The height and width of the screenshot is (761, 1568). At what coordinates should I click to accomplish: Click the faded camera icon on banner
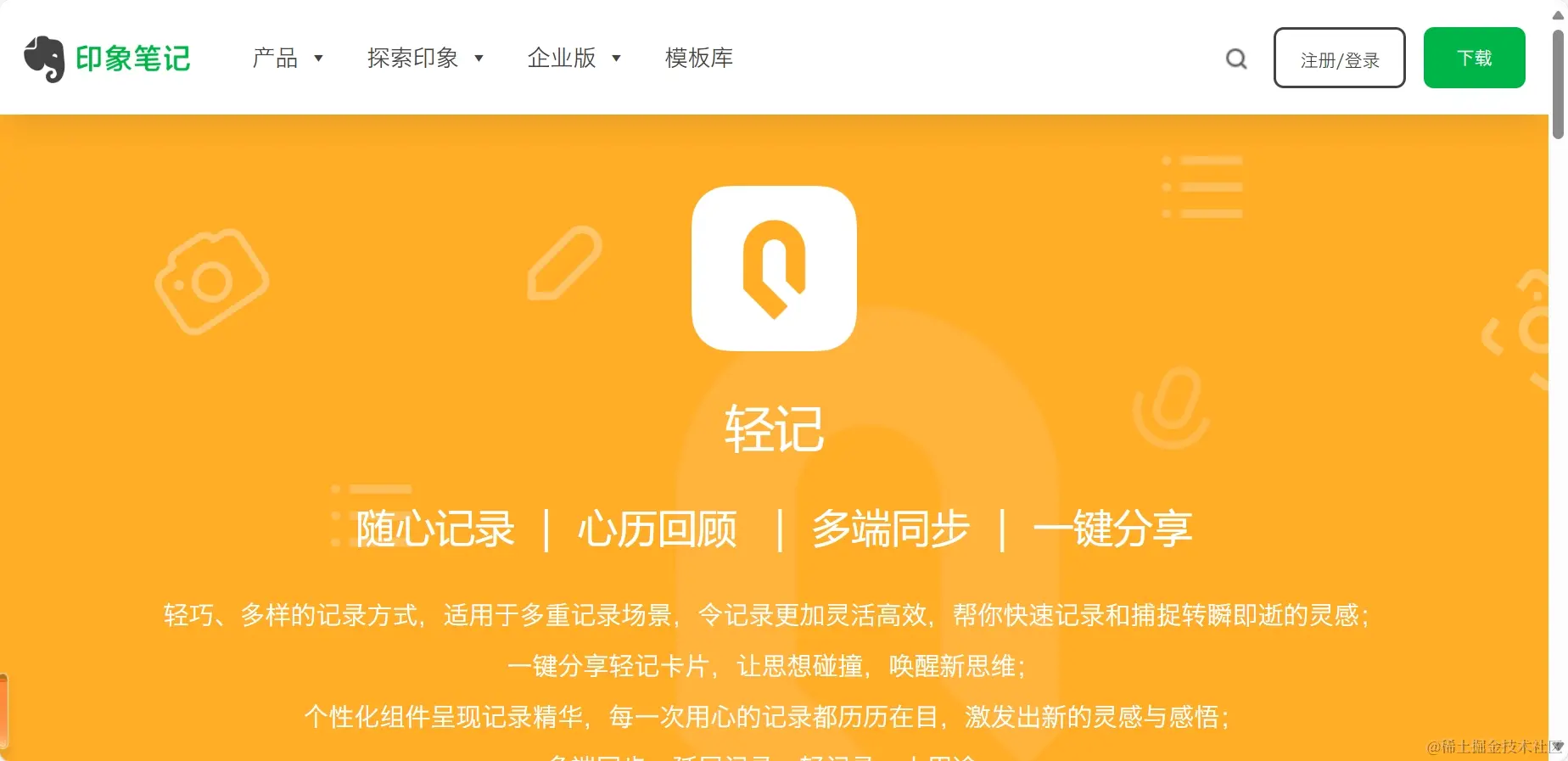click(211, 281)
